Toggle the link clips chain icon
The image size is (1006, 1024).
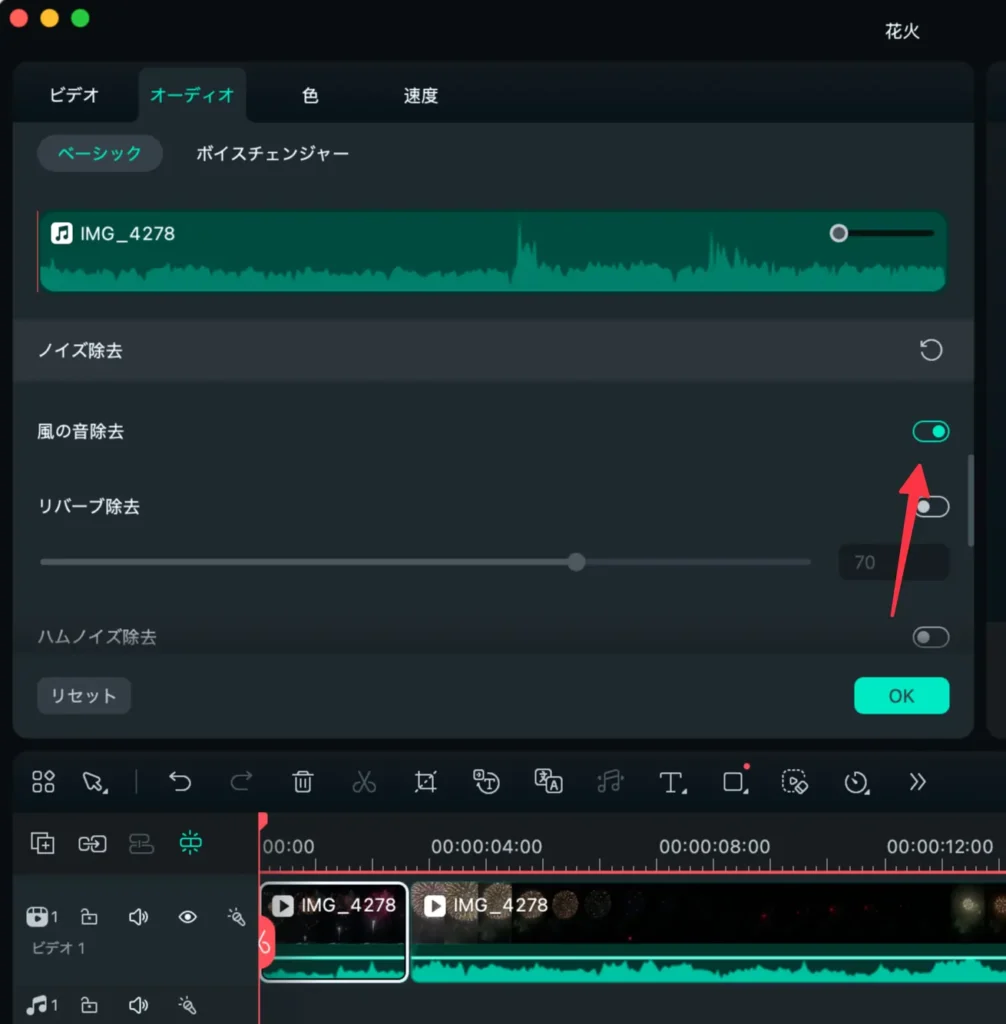pos(92,843)
